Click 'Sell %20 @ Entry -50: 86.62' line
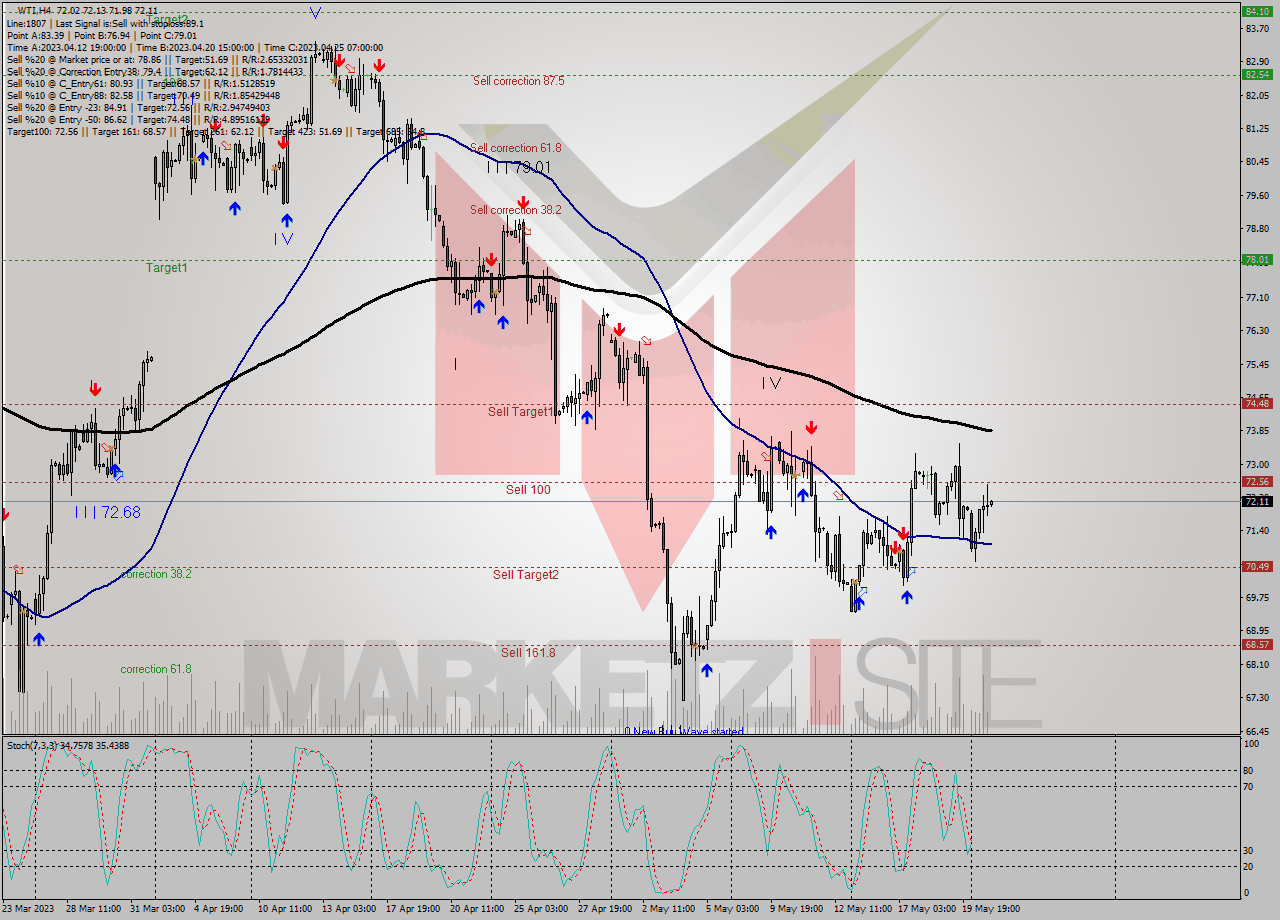 point(138,119)
